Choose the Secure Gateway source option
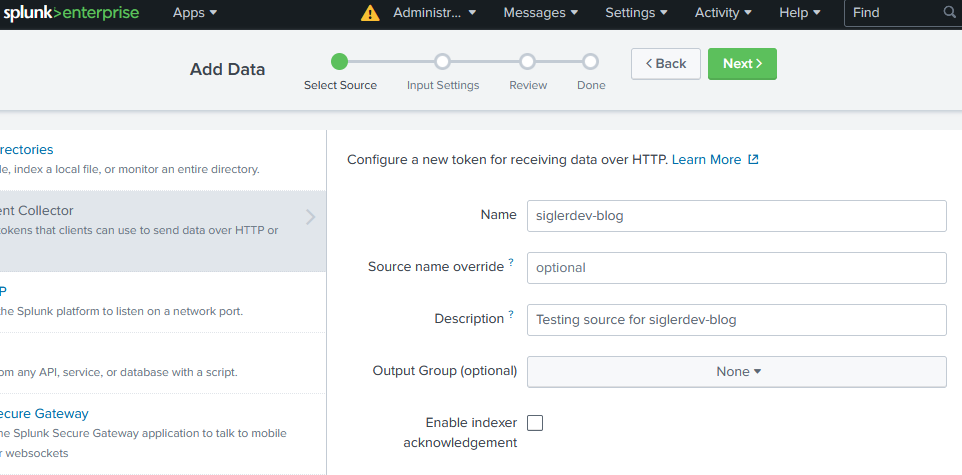Viewport: 962px width, 475px height. (x=163, y=433)
